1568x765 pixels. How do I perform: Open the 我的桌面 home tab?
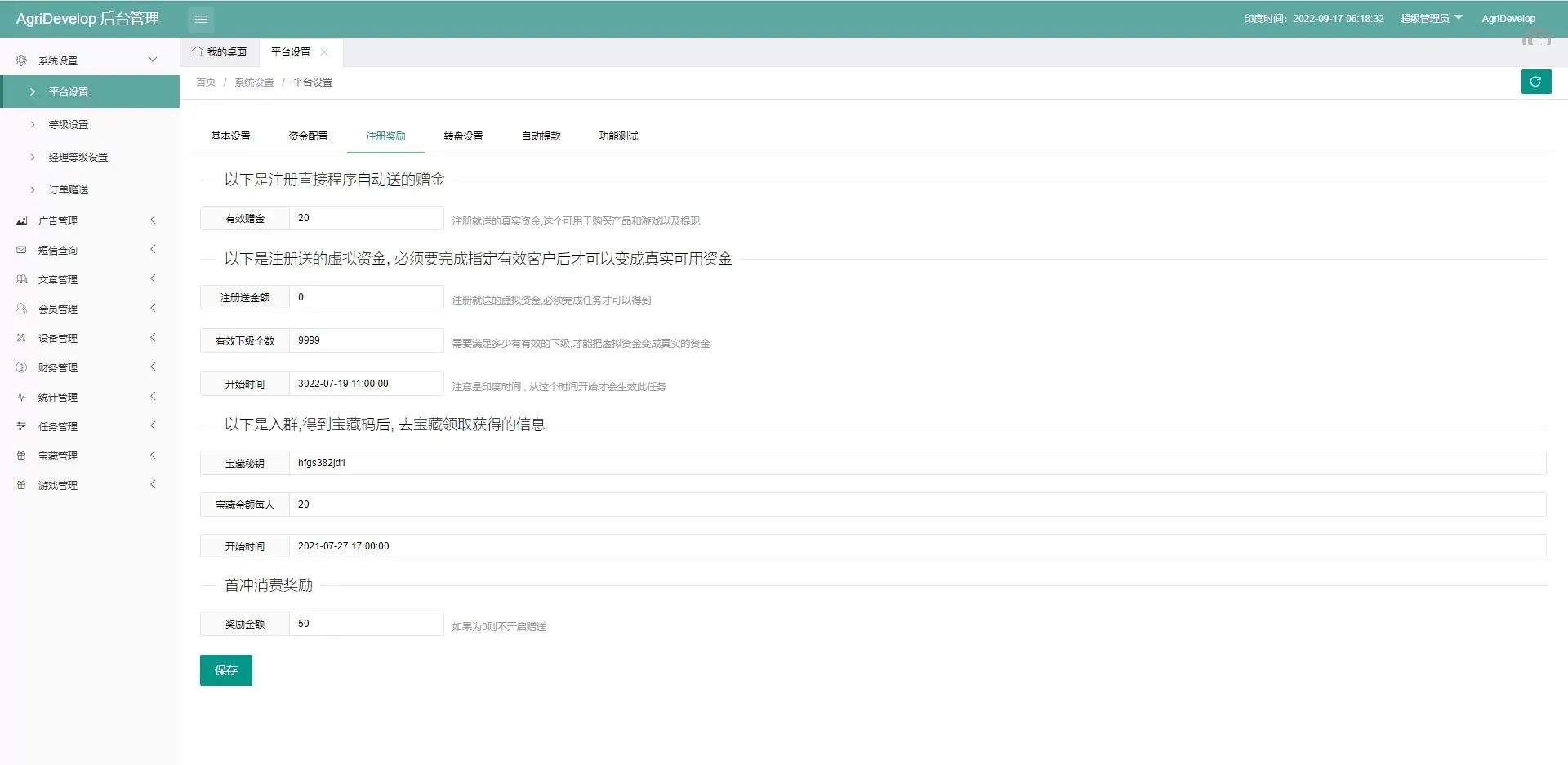pos(220,51)
